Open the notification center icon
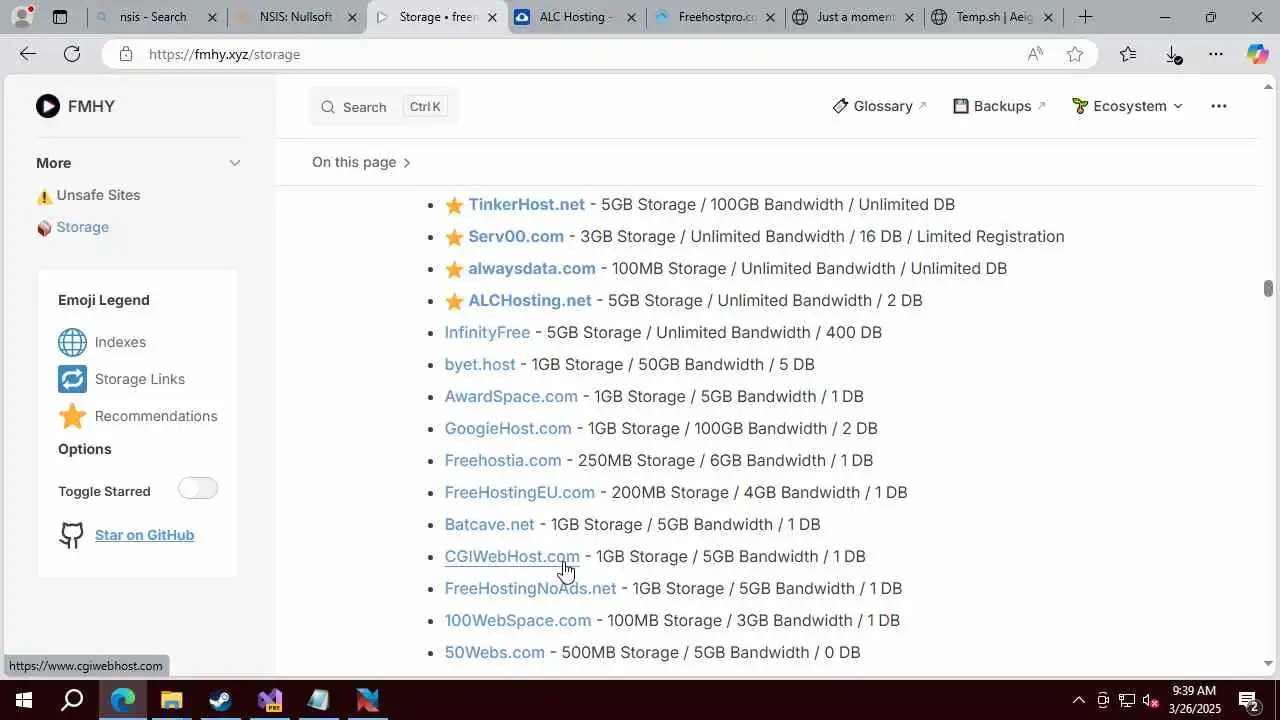This screenshot has height=720, width=1280. [1249, 700]
